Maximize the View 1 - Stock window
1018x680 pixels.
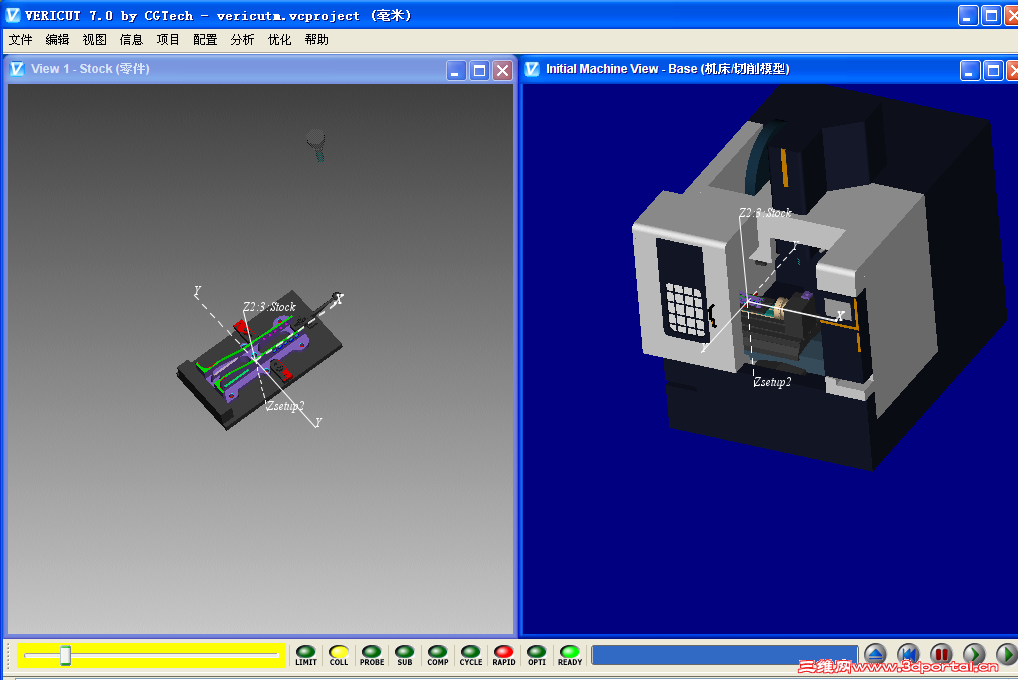point(479,70)
